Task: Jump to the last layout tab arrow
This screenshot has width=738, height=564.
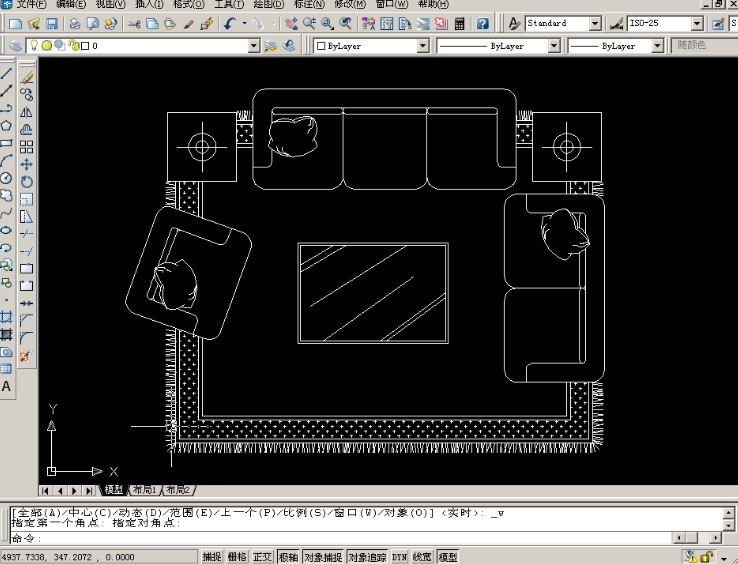Action: click(x=89, y=491)
